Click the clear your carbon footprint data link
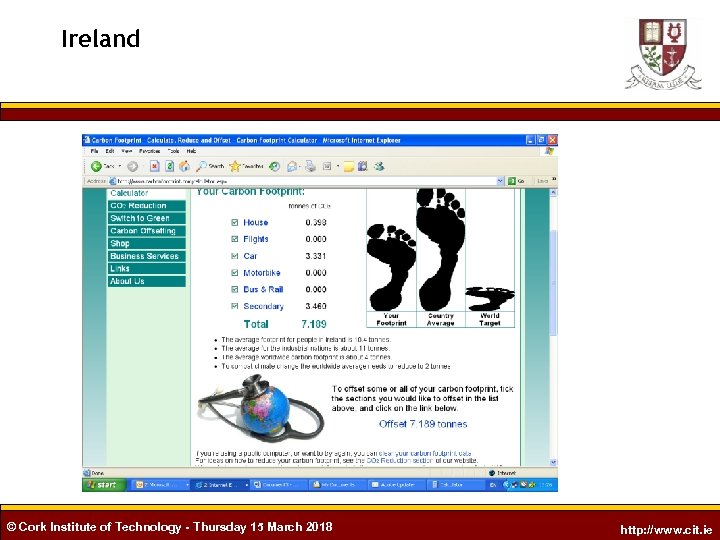The width and height of the screenshot is (720, 540). [425, 453]
